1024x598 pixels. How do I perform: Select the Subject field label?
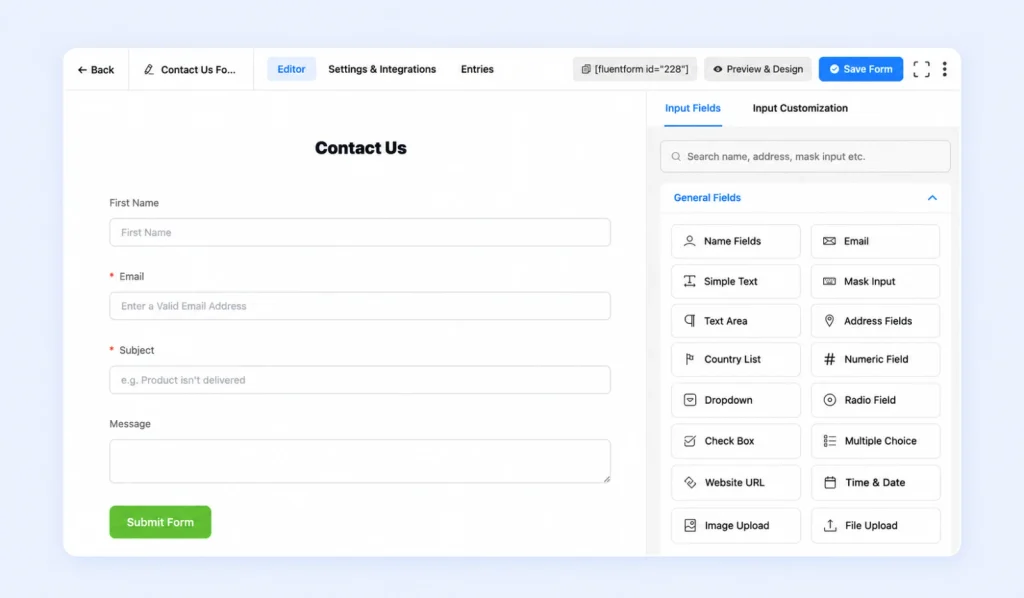pyautogui.click(x=136, y=351)
